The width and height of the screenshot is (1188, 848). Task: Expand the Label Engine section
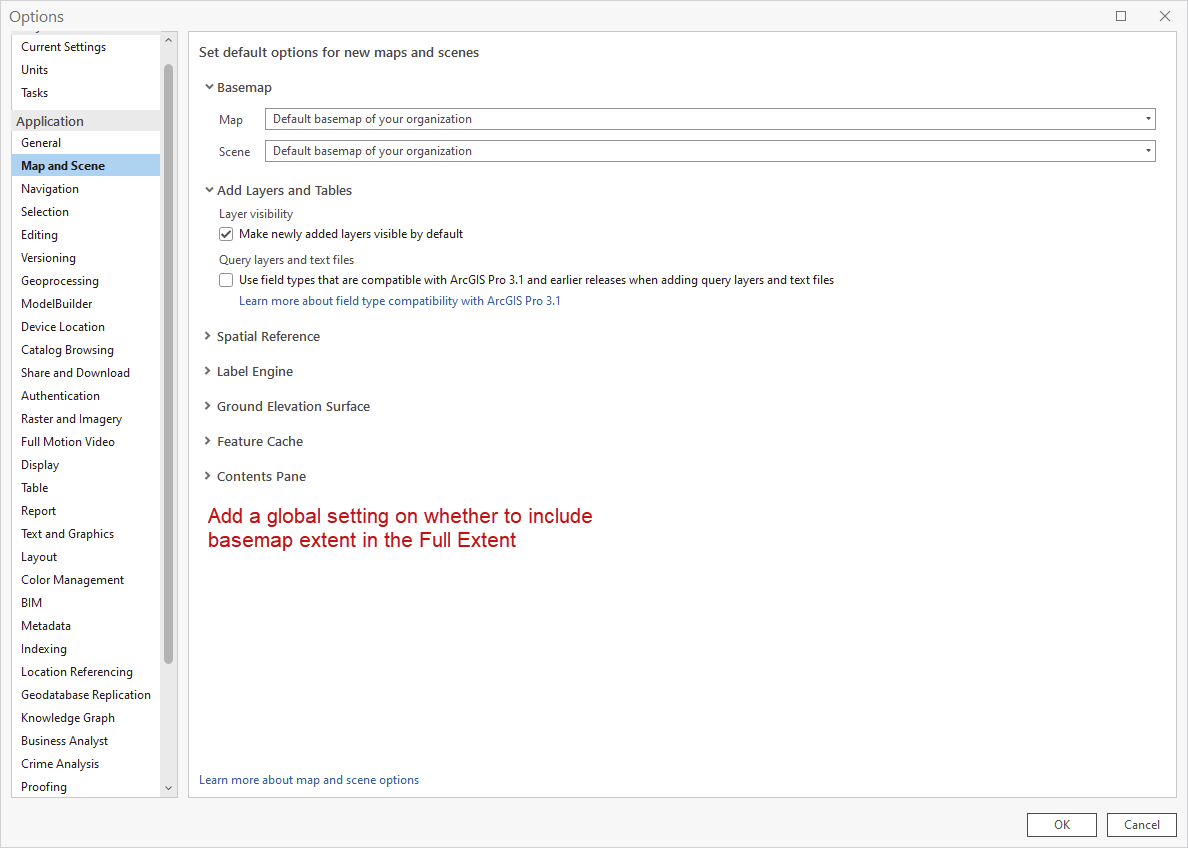(x=208, y=372)
